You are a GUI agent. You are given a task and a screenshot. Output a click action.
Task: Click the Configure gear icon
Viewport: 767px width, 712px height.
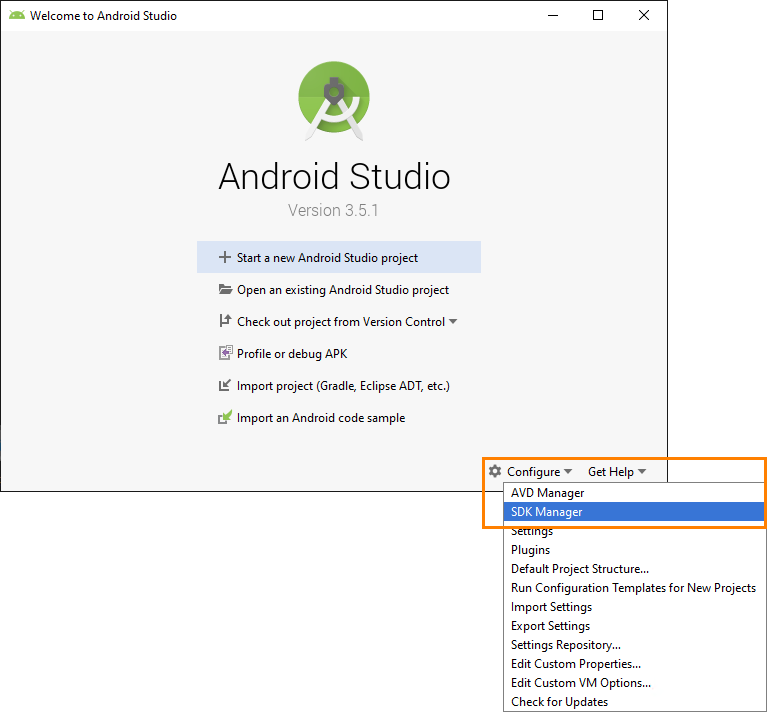coord(495,471)
